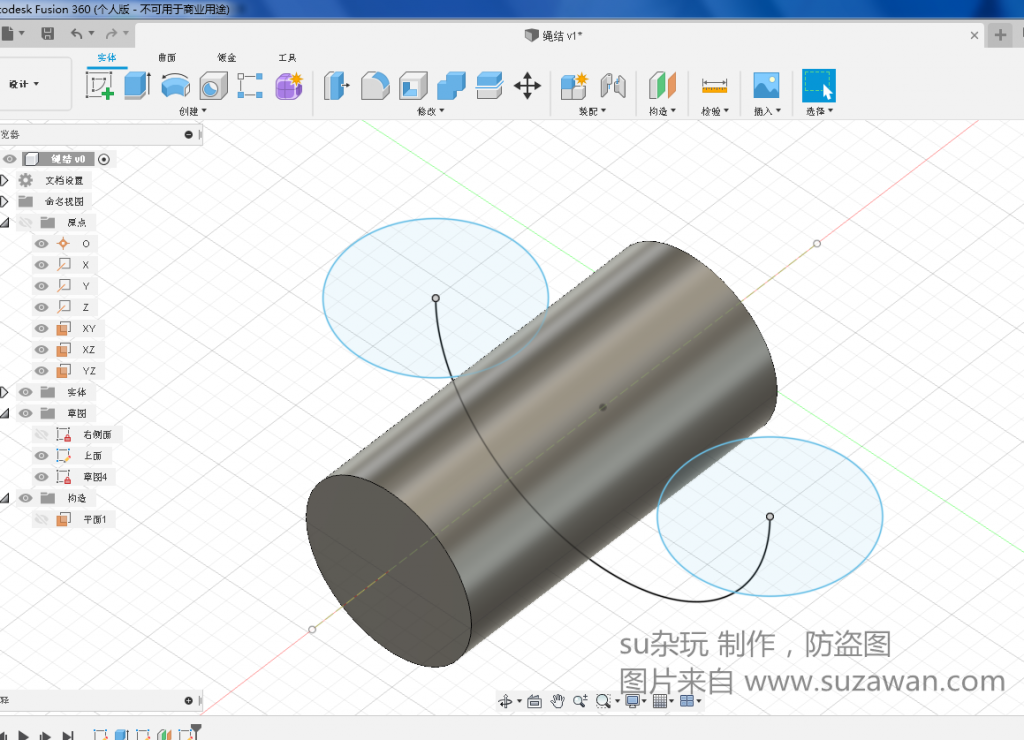Click the Offset Plane construct icon

click(662, 86)
